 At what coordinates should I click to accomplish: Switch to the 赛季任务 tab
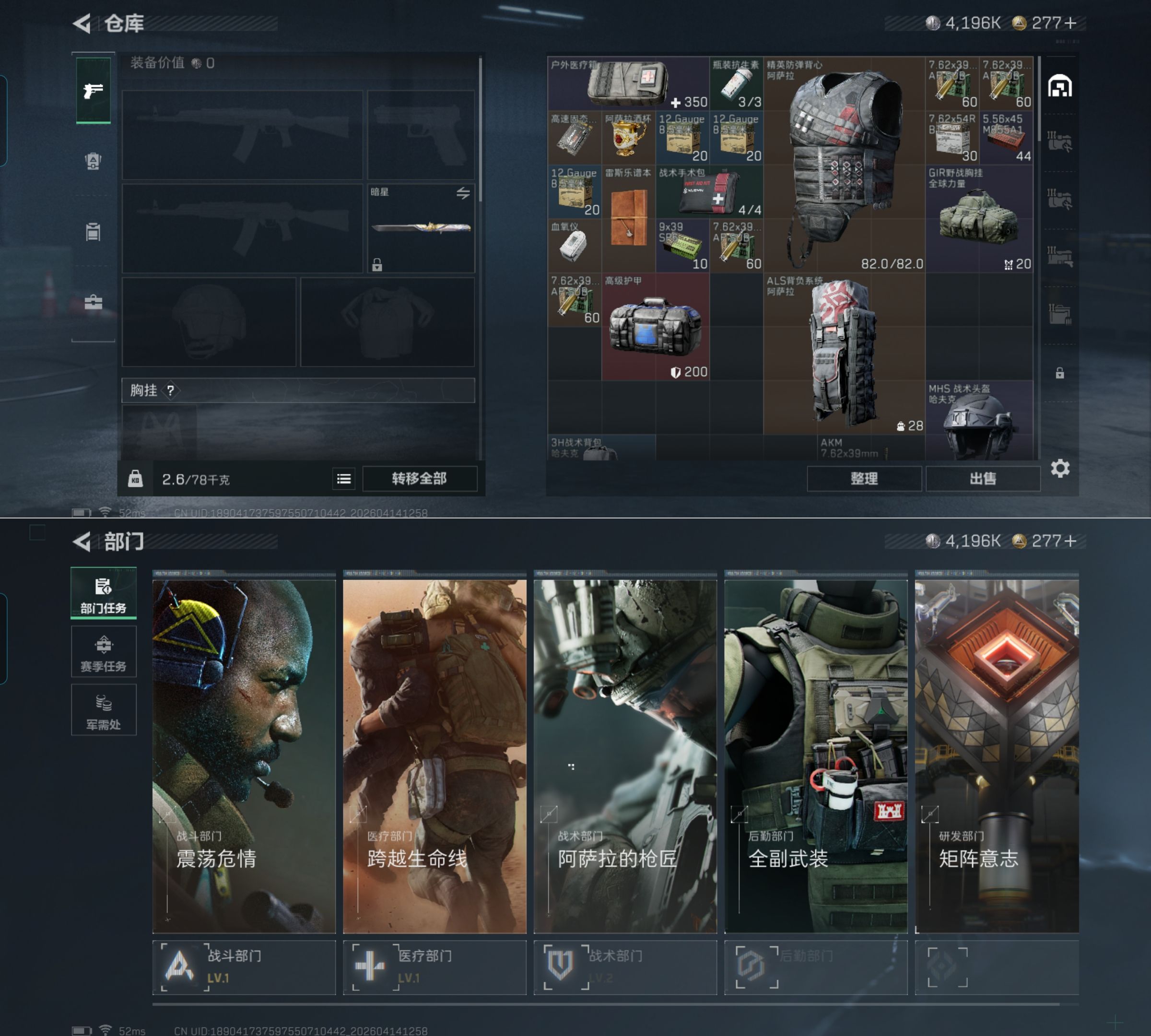coord(104,652)
